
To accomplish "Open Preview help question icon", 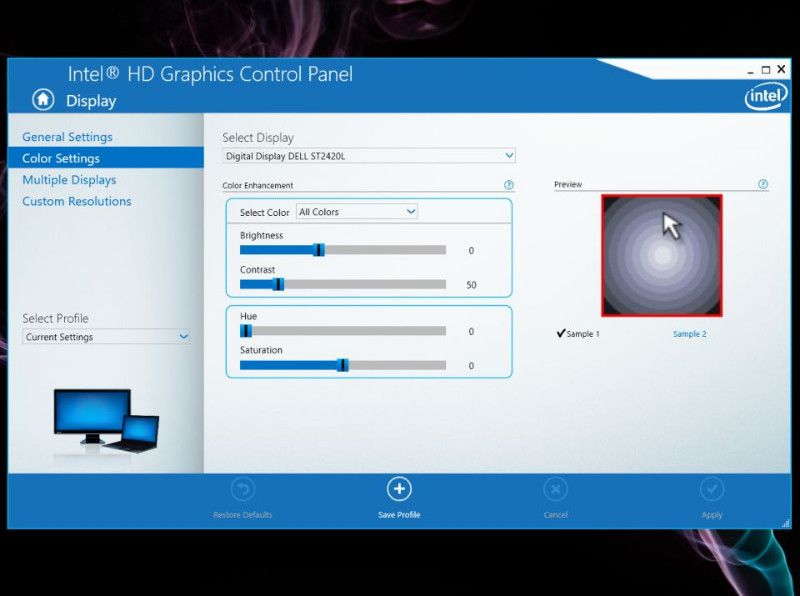I will [x=763, y=184].
